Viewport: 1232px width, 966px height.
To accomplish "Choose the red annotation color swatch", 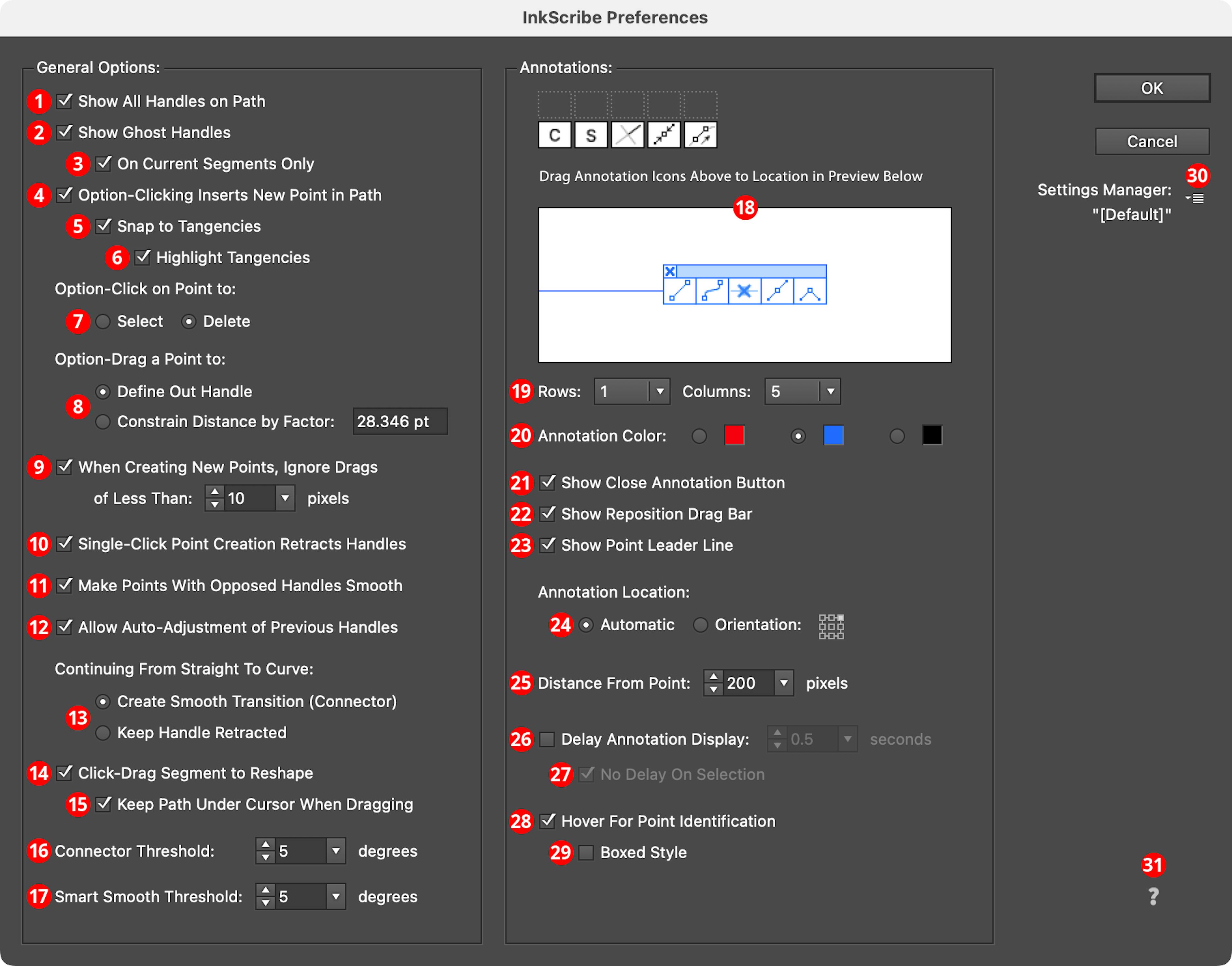I will tap(734, 435).
